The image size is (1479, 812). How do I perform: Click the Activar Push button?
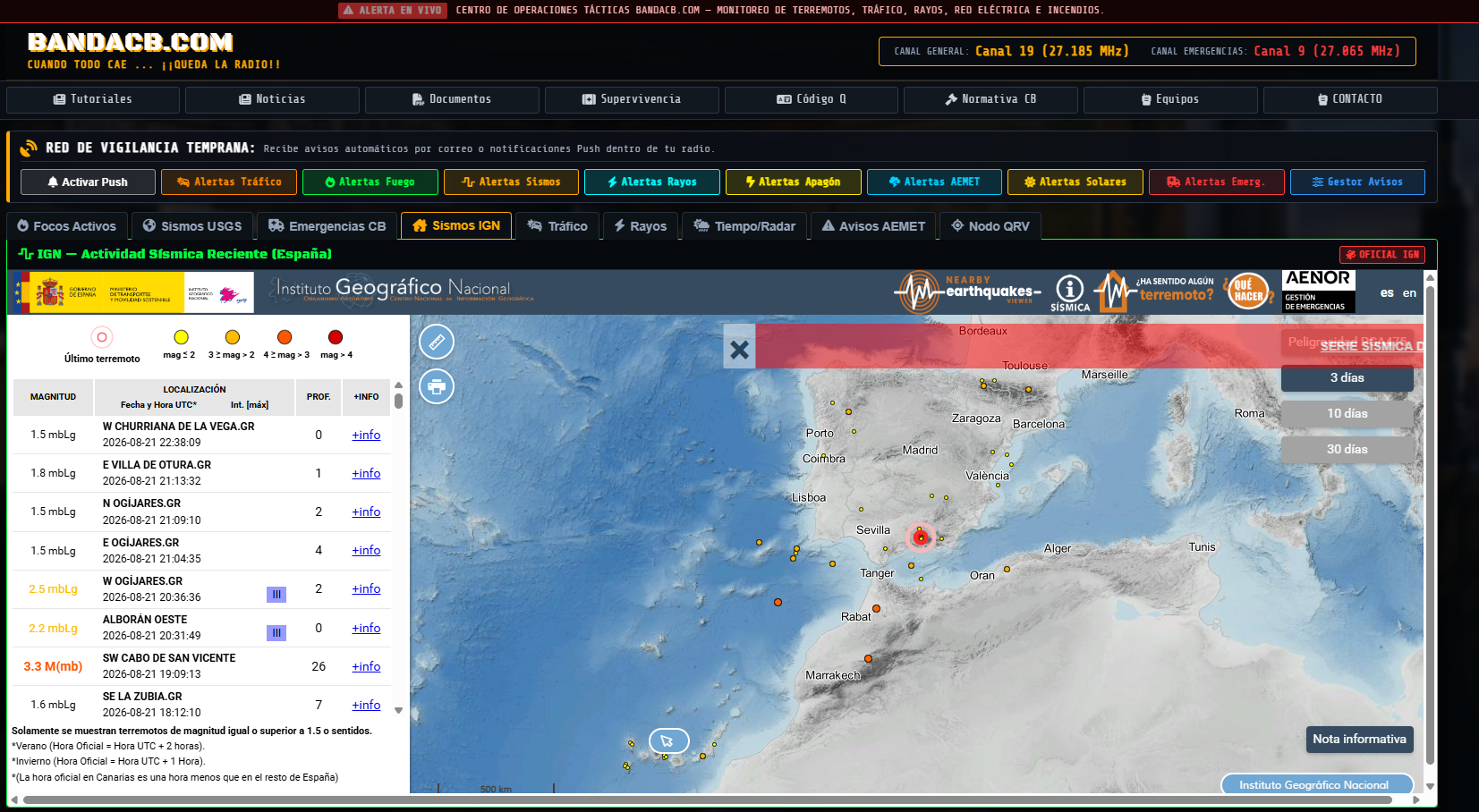(88, 182)
